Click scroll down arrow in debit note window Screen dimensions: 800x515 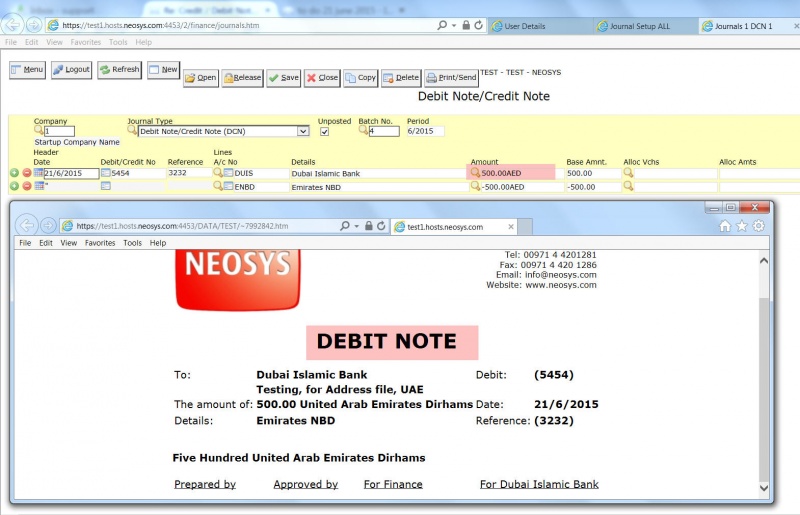tap(764, 487)
